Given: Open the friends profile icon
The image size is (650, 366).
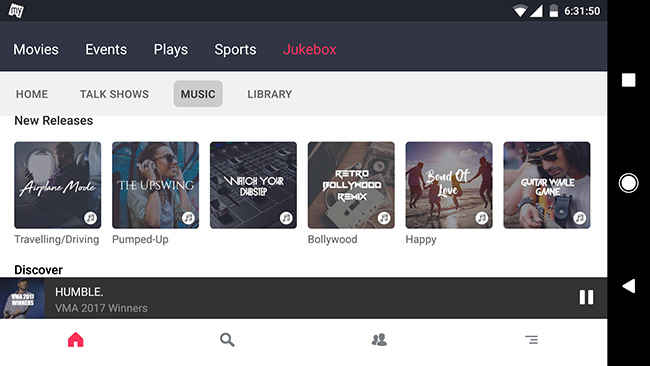Looking at the screenshot, I should click(x=379, y=340).
